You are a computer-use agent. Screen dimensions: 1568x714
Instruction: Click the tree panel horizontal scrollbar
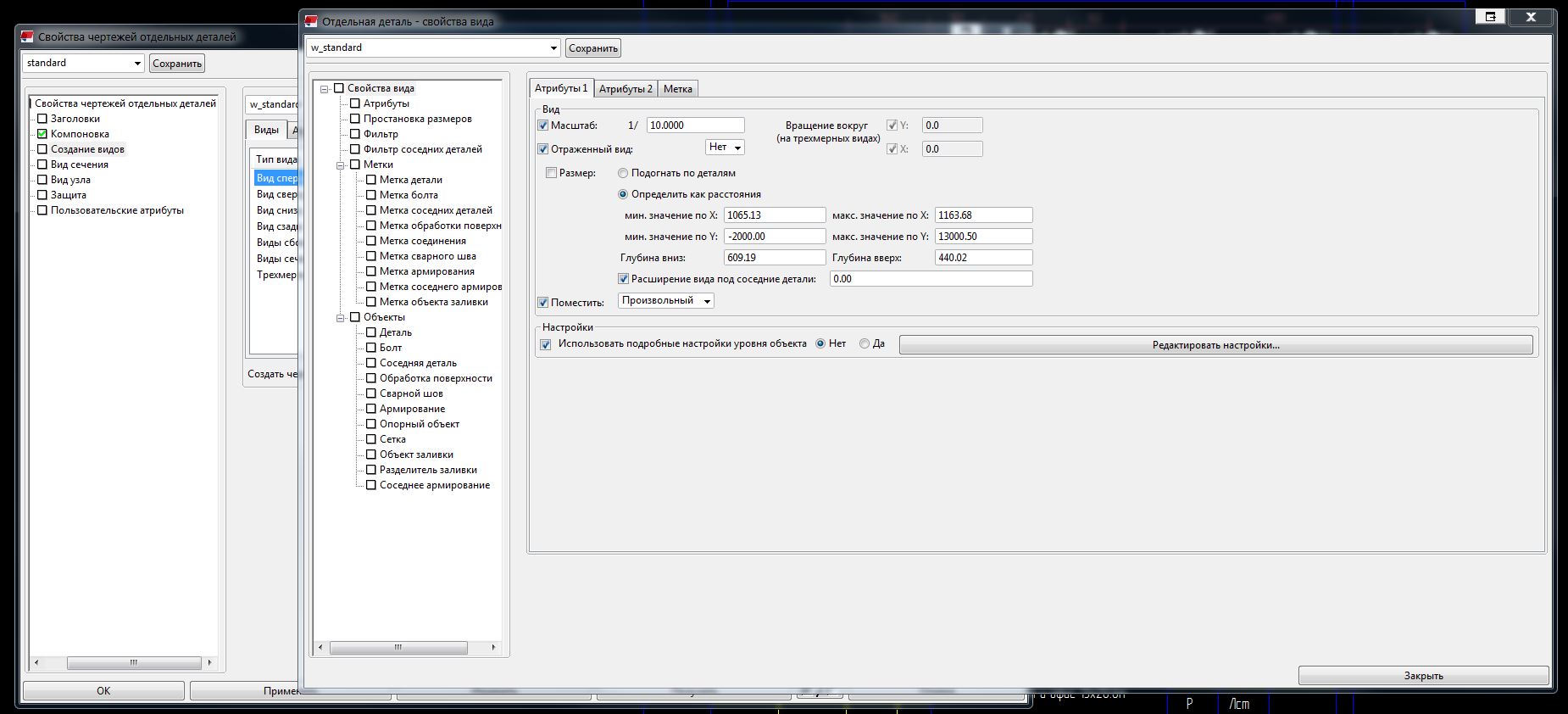(x=398, y=648)
